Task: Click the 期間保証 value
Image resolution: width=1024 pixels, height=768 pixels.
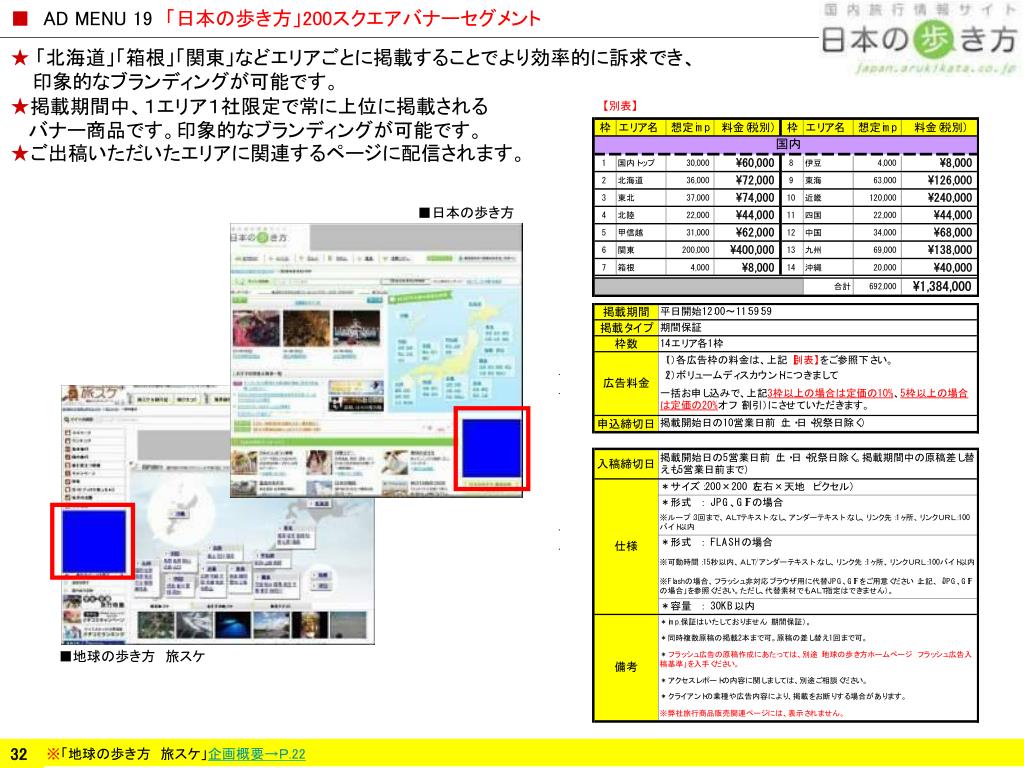Action: pyautogui.click(x=680, y=328)
